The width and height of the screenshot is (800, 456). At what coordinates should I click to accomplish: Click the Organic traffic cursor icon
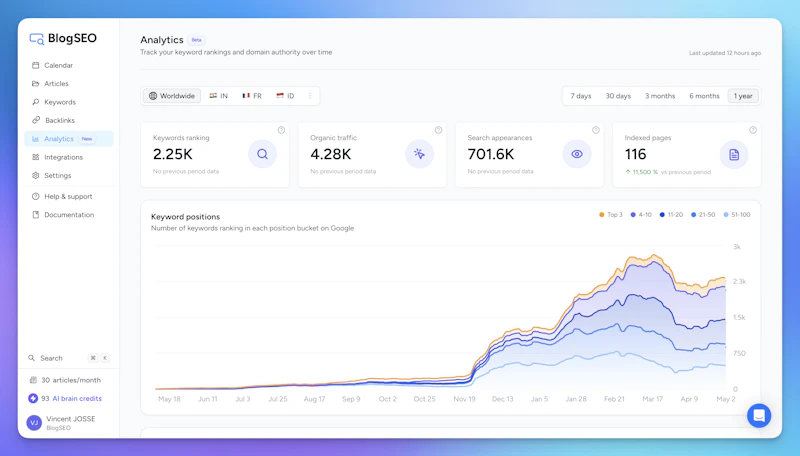pos(419,154)
